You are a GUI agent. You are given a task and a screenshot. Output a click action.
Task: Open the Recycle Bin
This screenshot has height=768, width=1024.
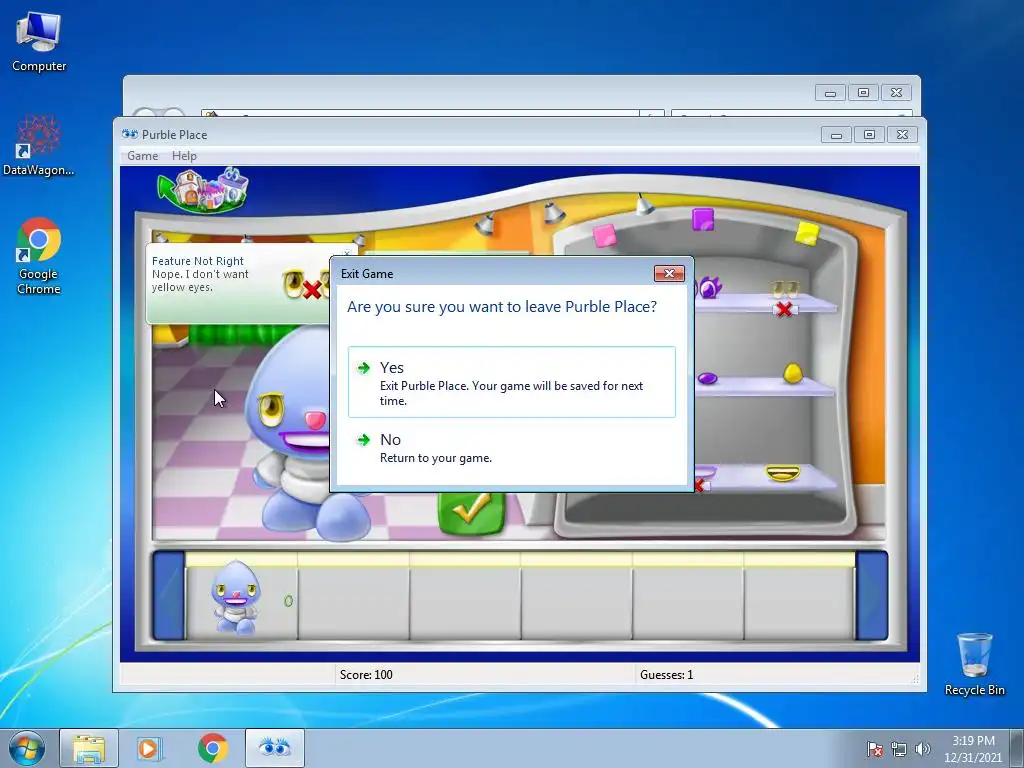[974, 664]
